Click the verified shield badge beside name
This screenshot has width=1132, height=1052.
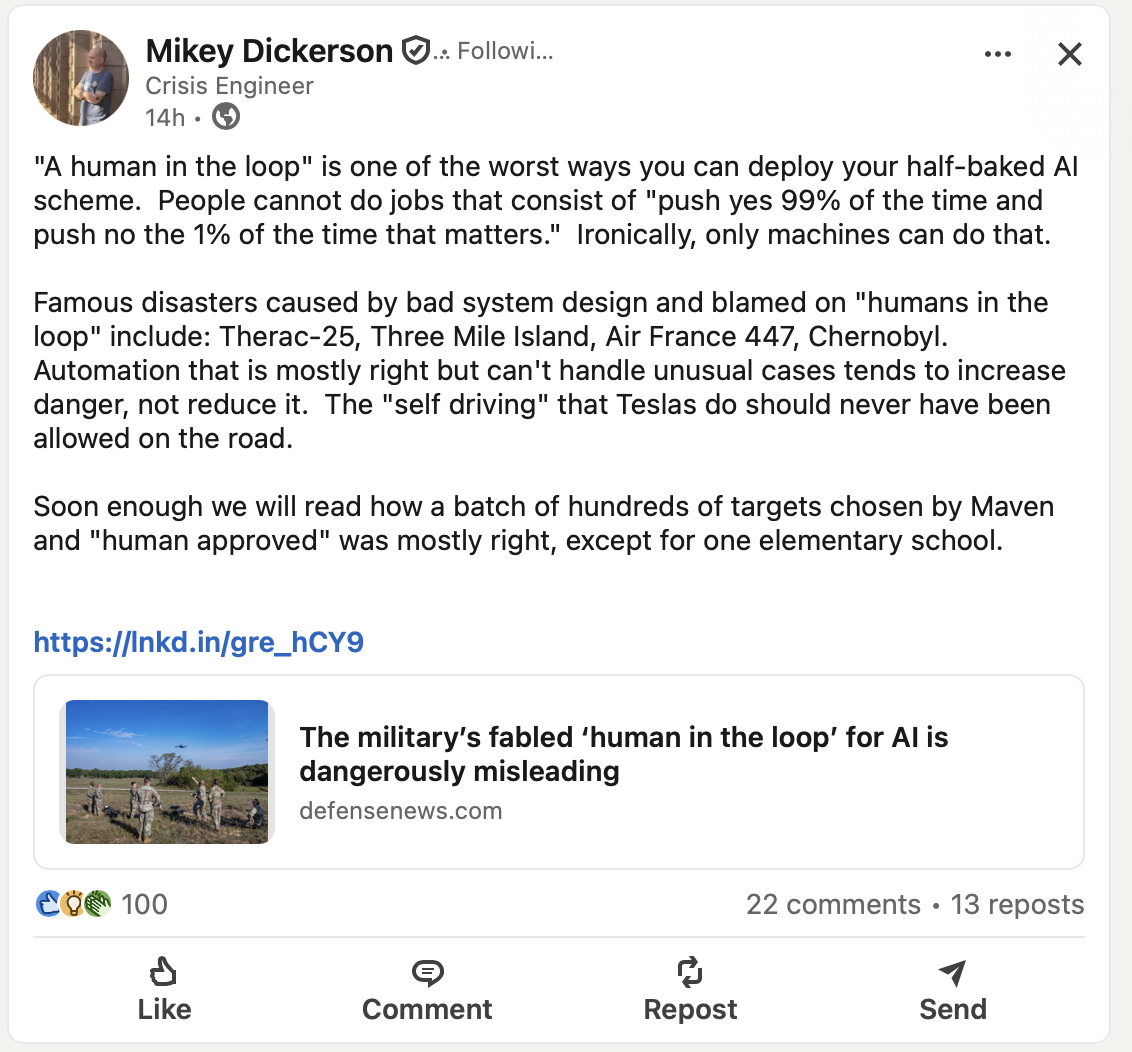[414, 50]
